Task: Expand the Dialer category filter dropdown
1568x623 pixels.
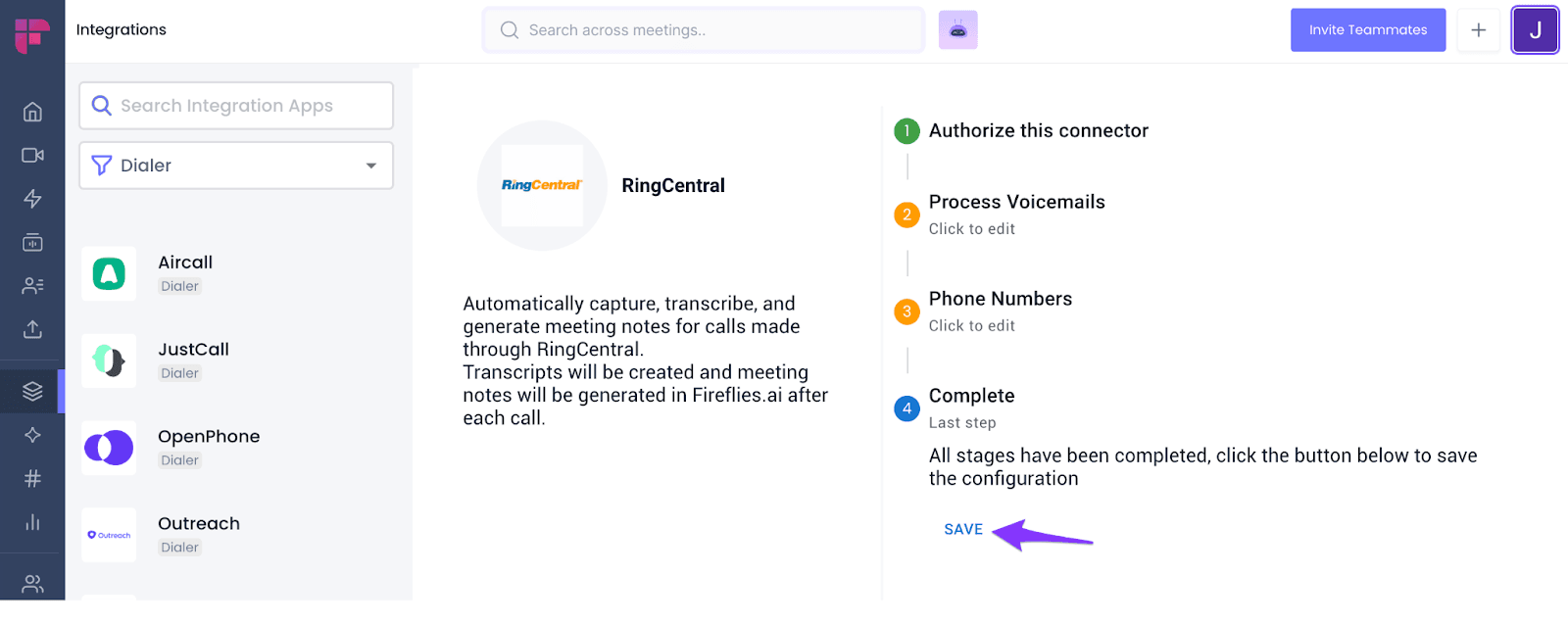Action: [236, 166]
